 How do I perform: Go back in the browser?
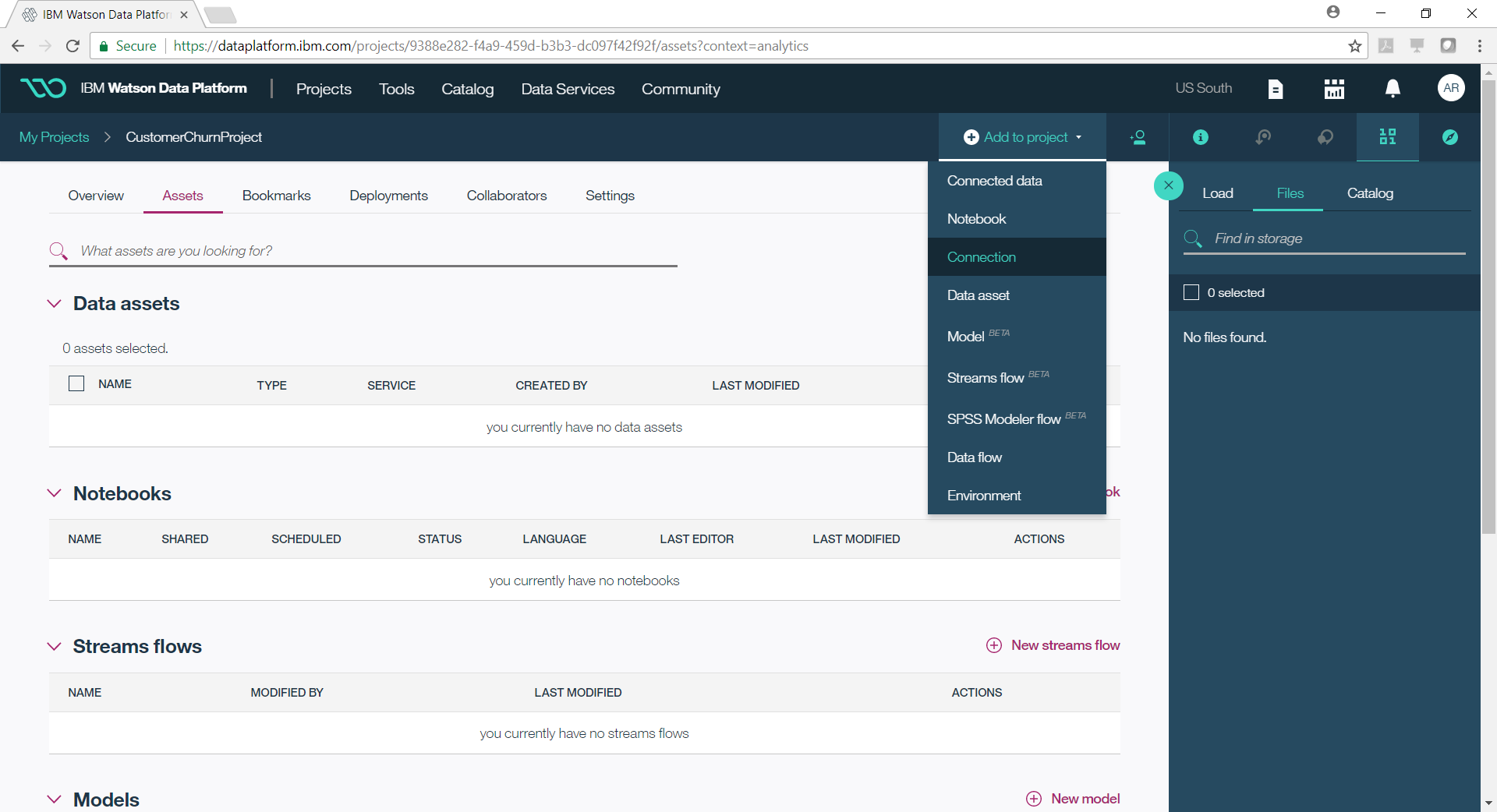(x=18, y=46)
